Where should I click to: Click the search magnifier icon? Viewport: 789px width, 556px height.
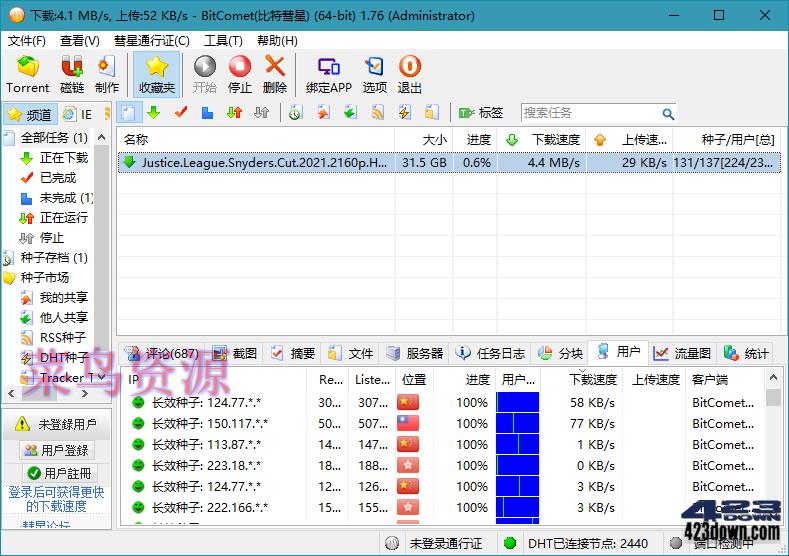[668, 114]
